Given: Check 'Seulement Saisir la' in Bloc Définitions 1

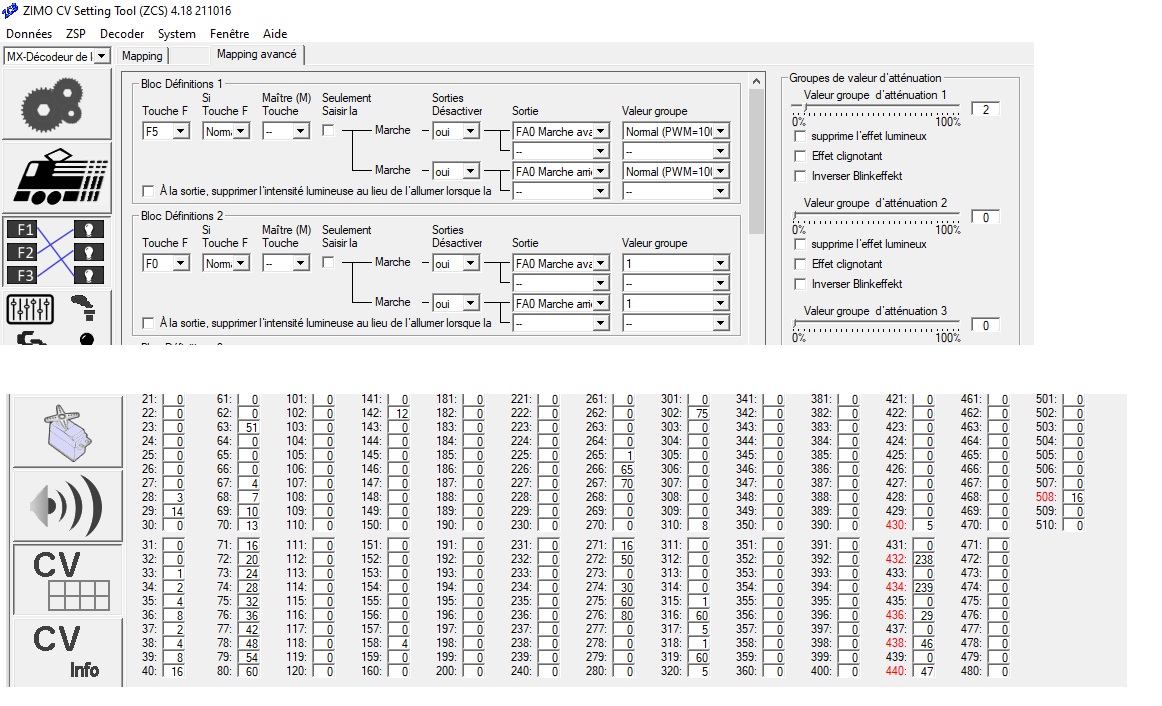Looking at the screenshot, I should 328,131.
